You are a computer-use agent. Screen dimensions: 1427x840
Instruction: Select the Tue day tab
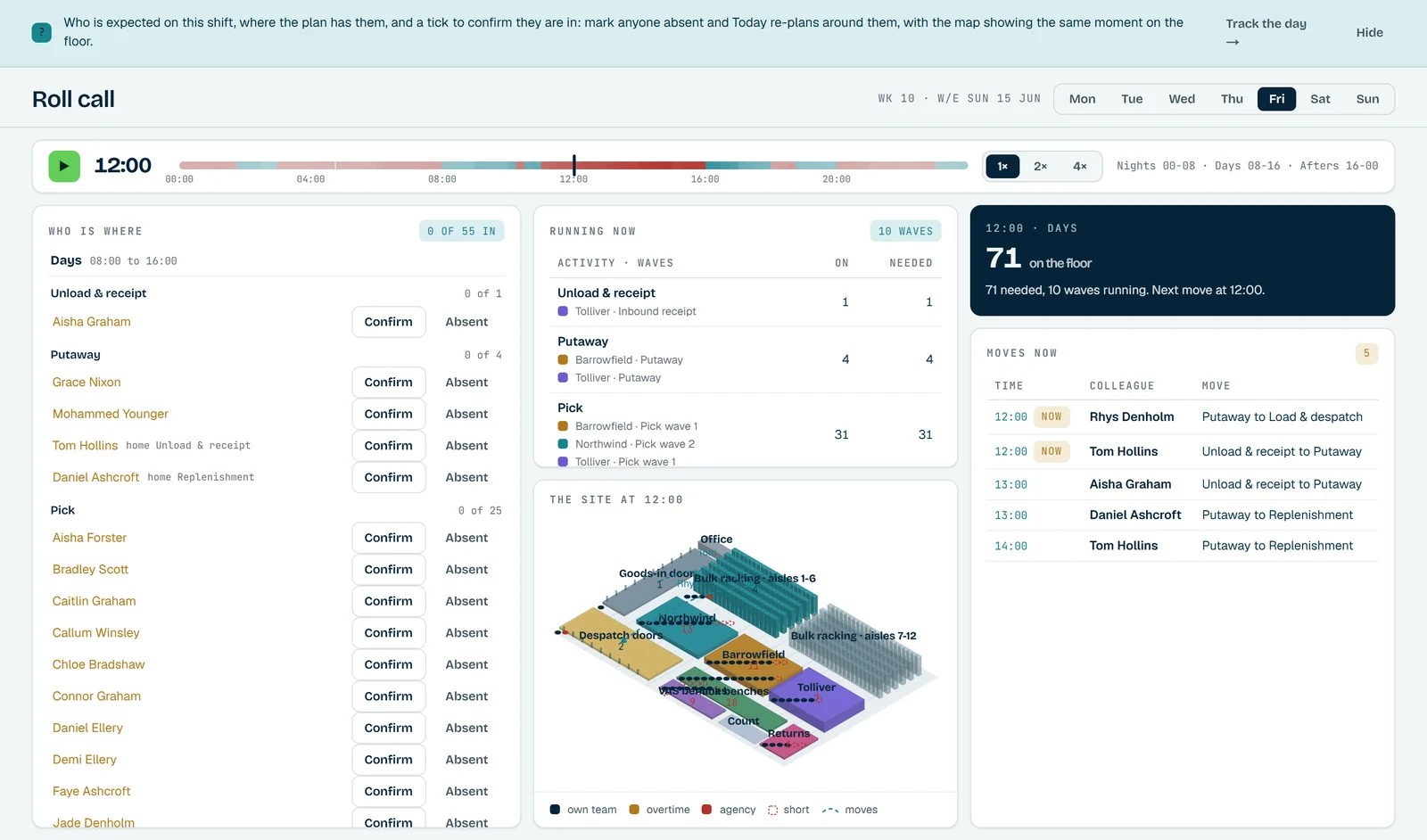(x=1132, y=99)
